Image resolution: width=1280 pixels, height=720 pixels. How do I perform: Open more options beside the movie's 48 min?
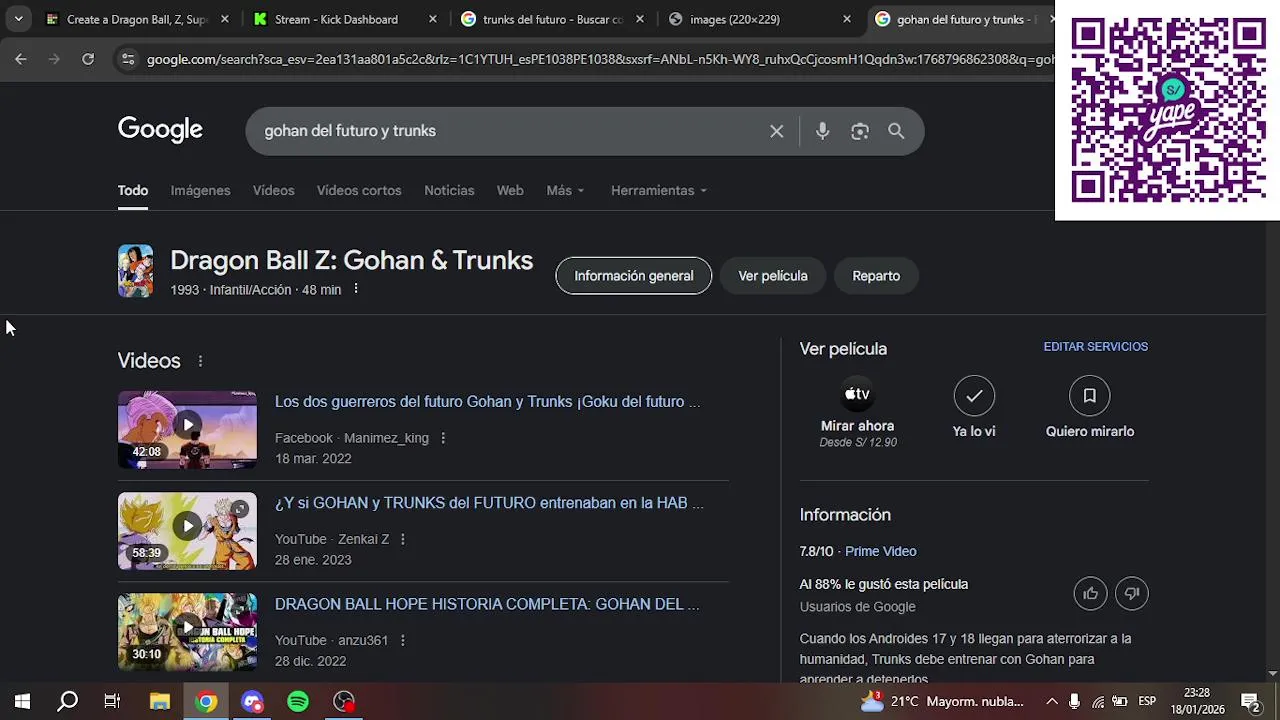tap(355, 289)
